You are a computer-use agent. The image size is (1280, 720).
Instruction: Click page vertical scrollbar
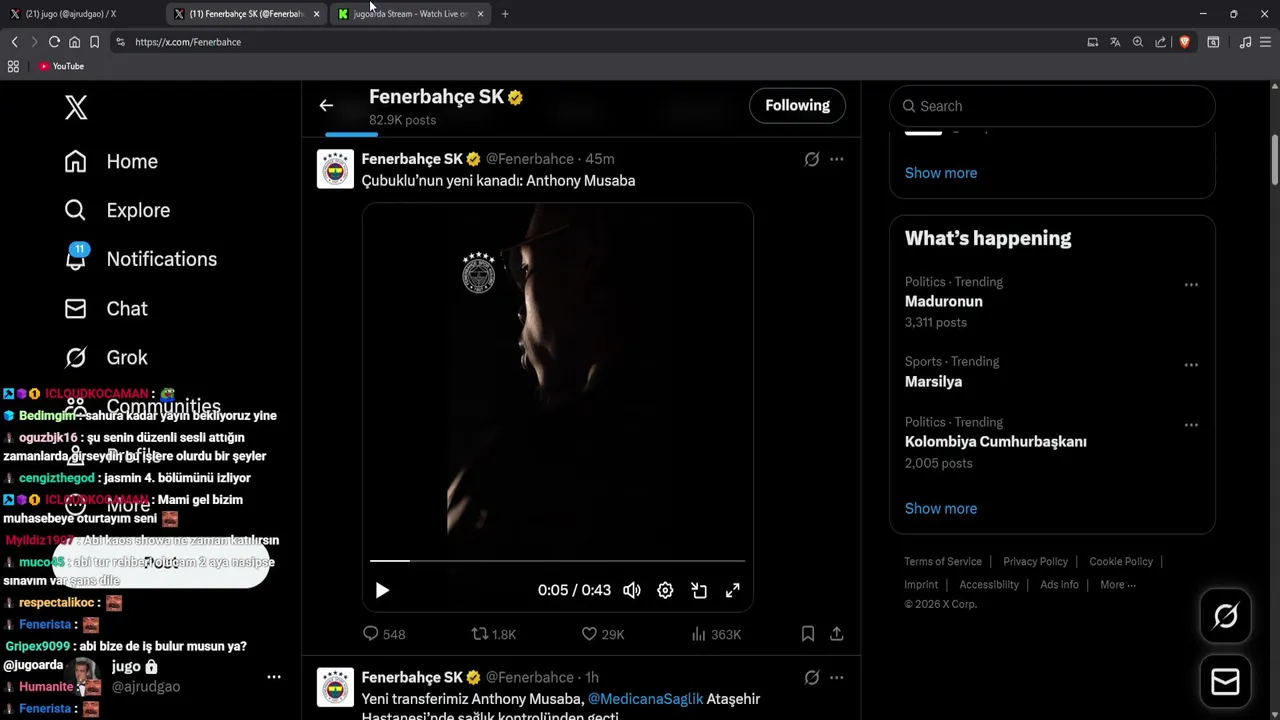tap(1275, 160)
